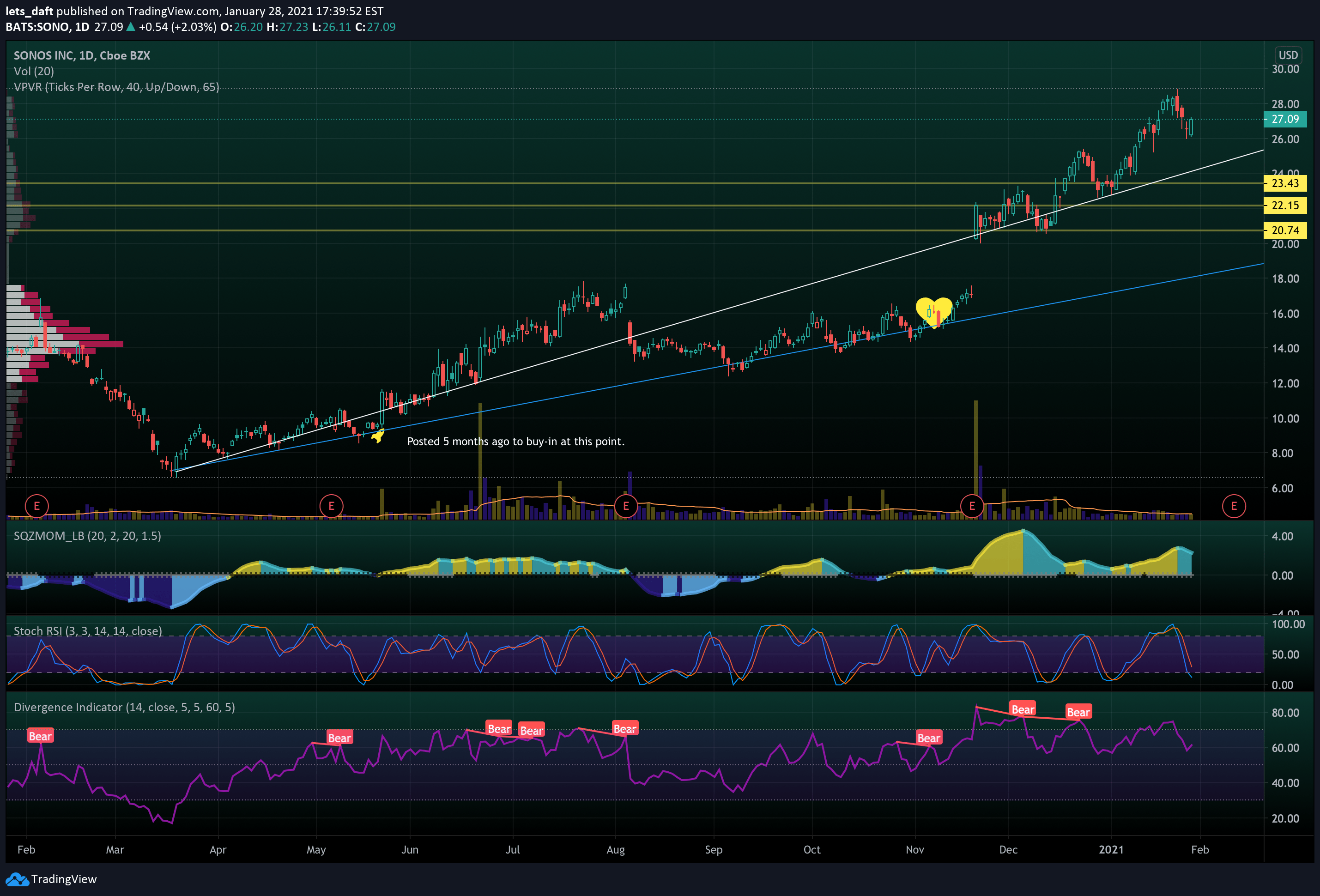
Task: Click the TradingView cloud logo
Action: [x=17, y=879]
